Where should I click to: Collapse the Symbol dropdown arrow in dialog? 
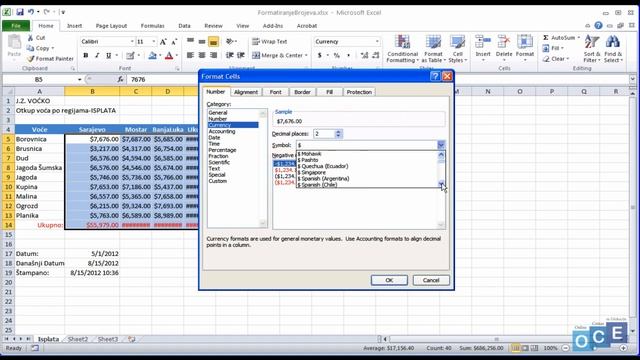click(x=441, y=145)
